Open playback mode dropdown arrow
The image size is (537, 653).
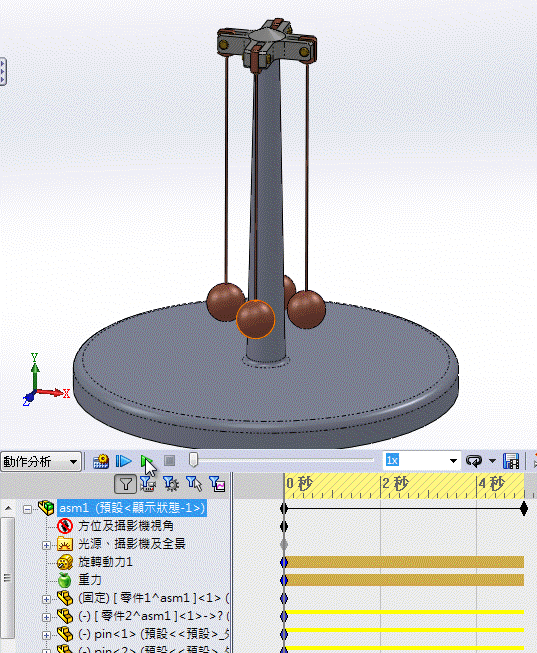tap(492, 461)
